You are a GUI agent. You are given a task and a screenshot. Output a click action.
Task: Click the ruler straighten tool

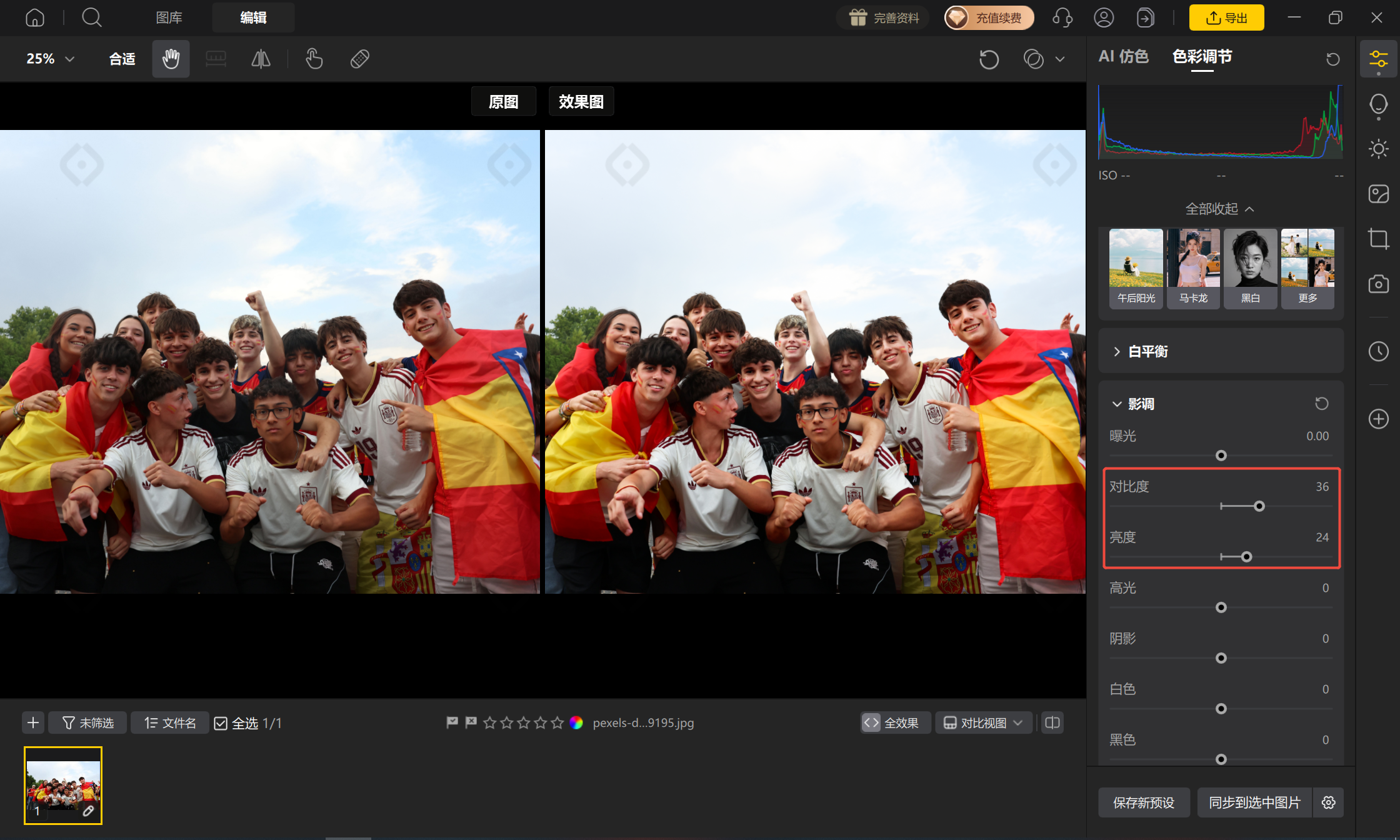pyautogui.click(x=216, y=59)
